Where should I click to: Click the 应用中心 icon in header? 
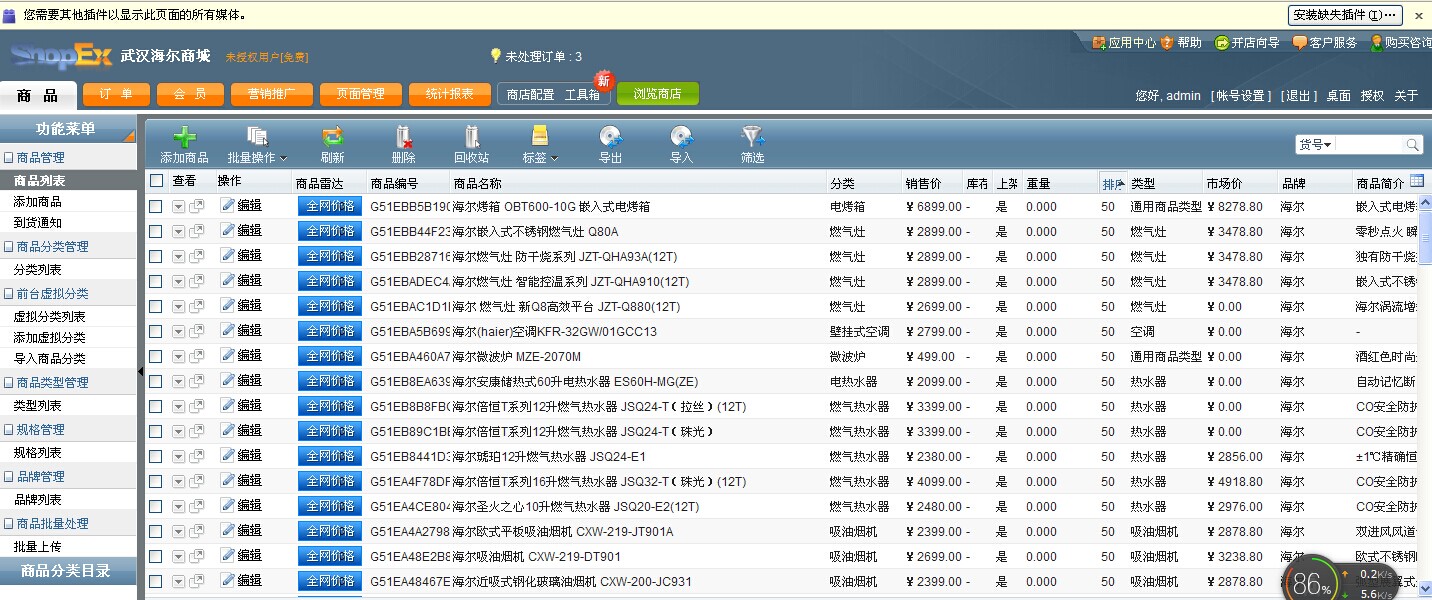pyautogui.click(x=1099, y=43)
